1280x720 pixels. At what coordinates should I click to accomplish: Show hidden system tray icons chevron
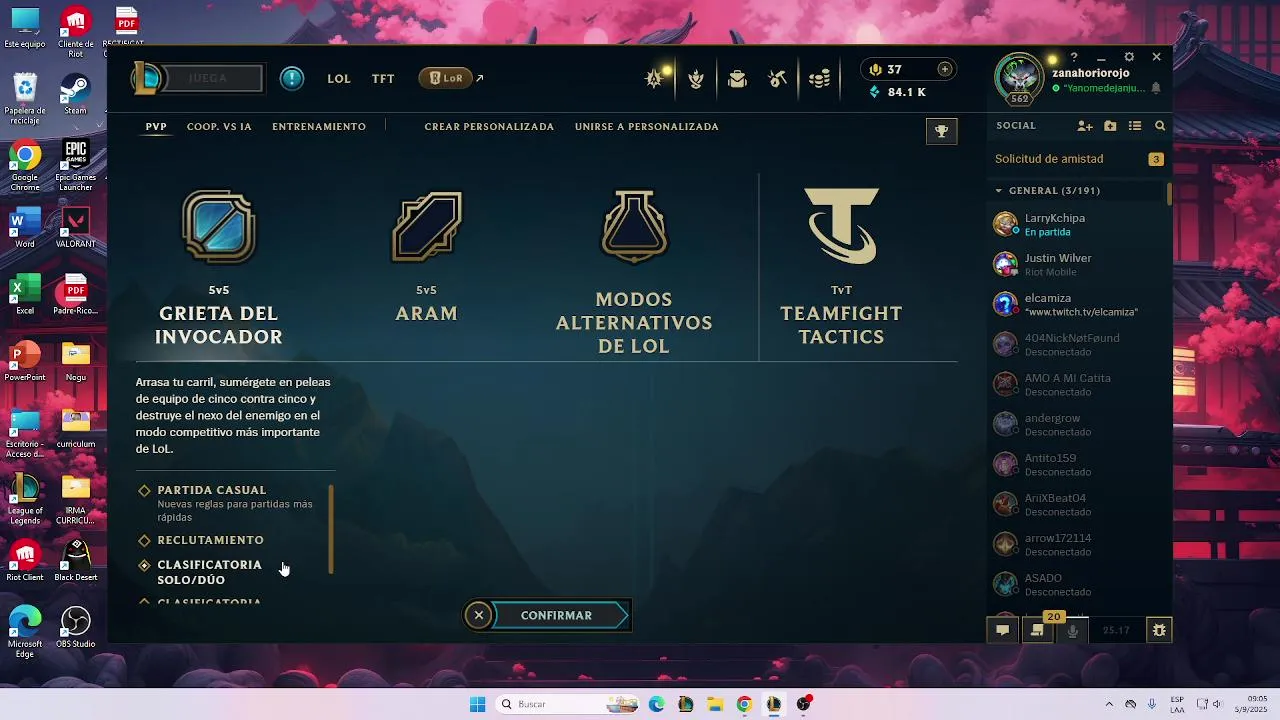[1108, 704]
